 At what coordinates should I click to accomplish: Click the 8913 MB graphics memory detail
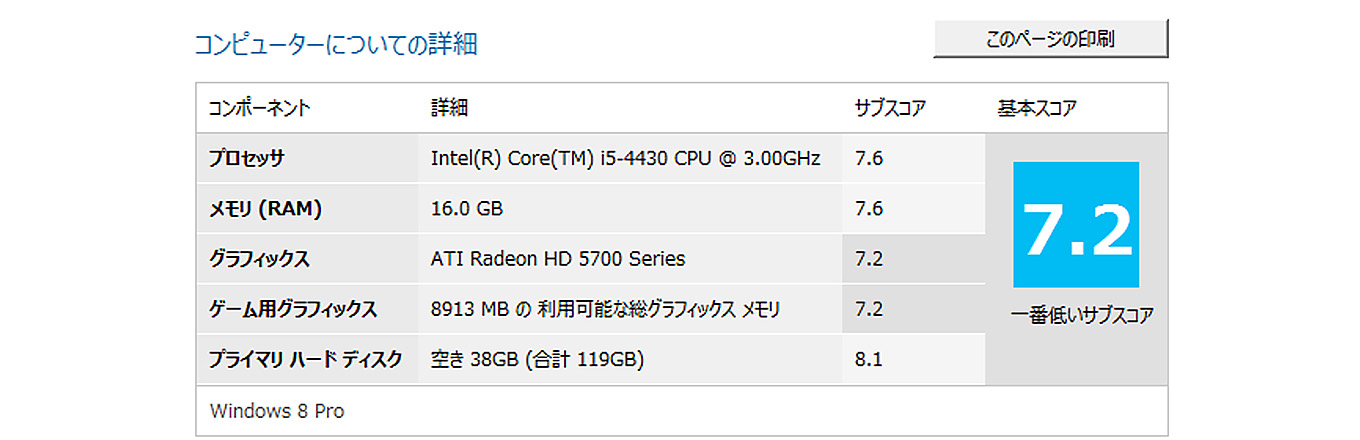(x=605, y=309)
